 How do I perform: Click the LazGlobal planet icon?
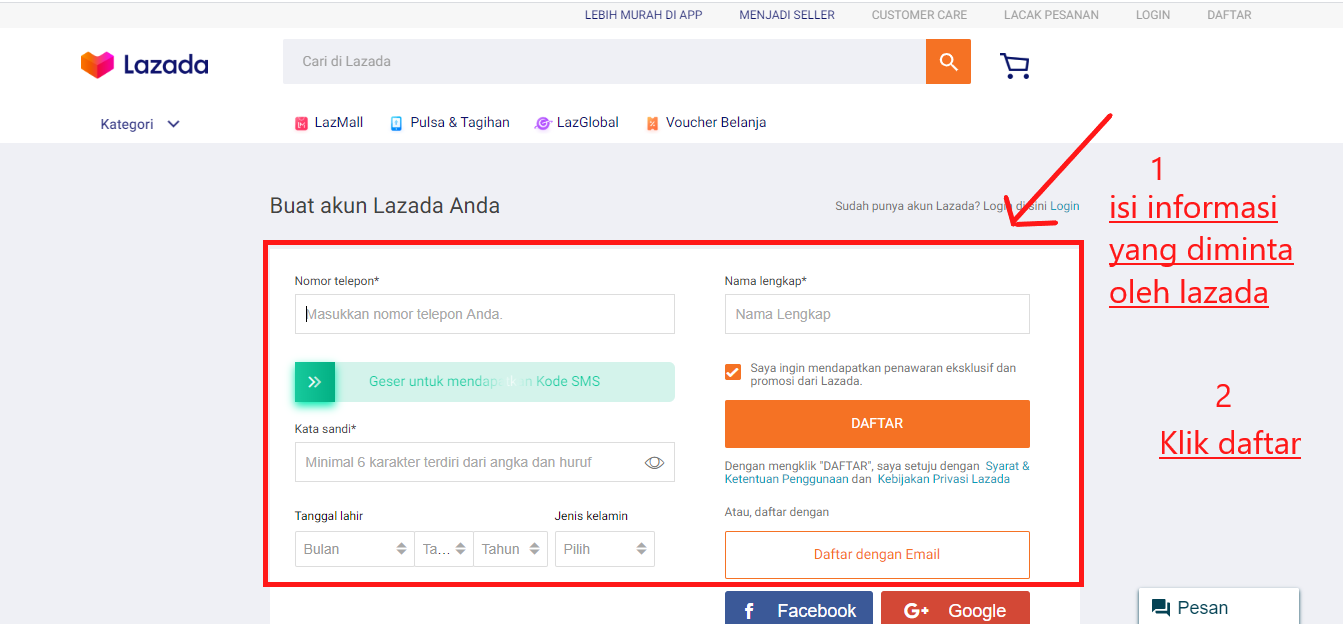(543, 124)
